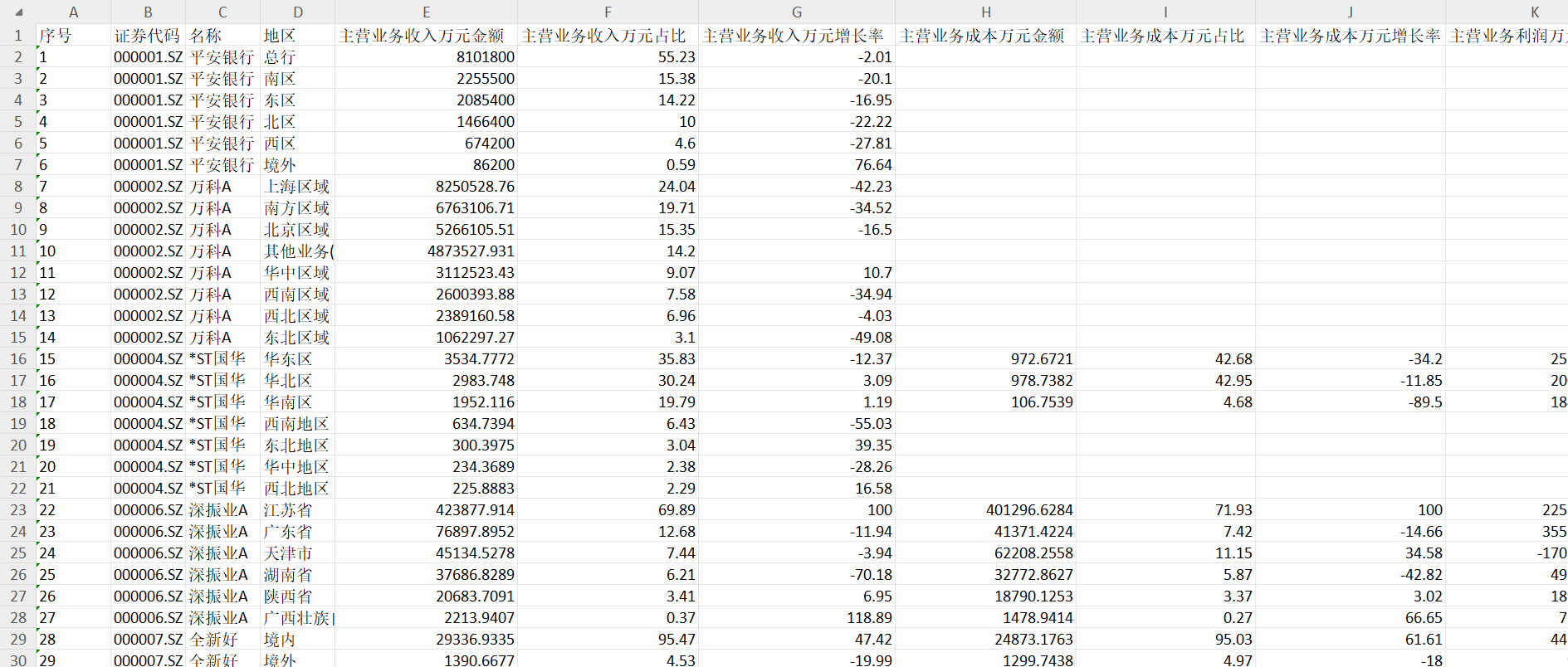Click the 证券代码 header cell
1568x667 pixels.
tap(149, 36)
